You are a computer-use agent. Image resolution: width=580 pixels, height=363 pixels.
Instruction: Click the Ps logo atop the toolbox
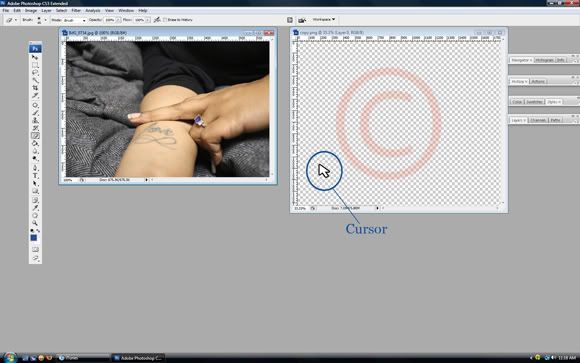pyautogui.click(x=35, y=48)
